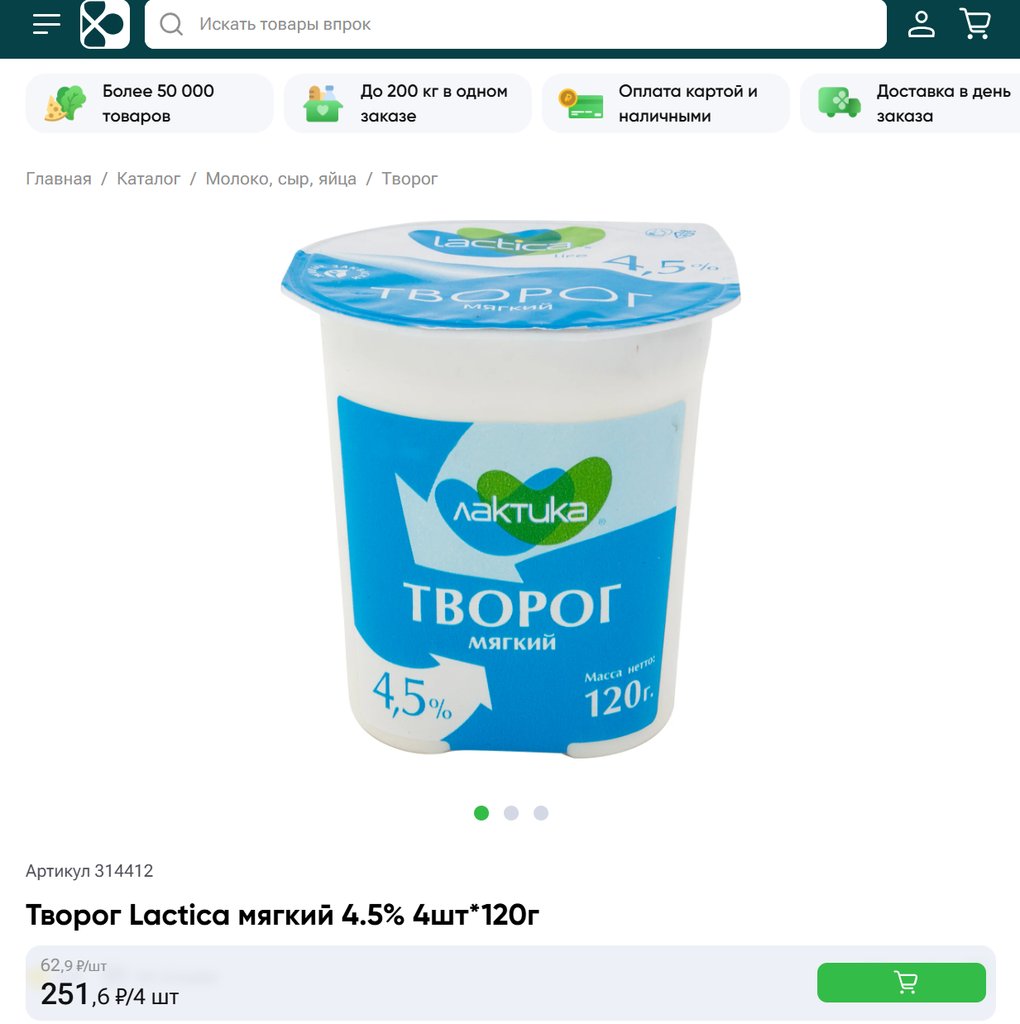Add product with green cart button
1020x1024 pixels.
[901, 982]
